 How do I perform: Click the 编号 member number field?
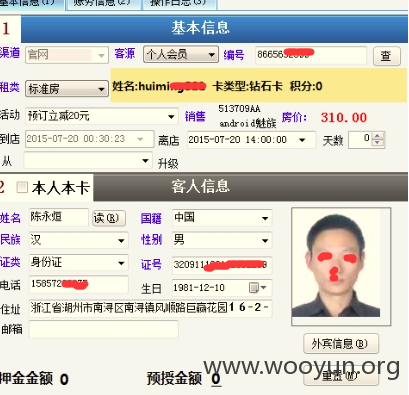311,55
